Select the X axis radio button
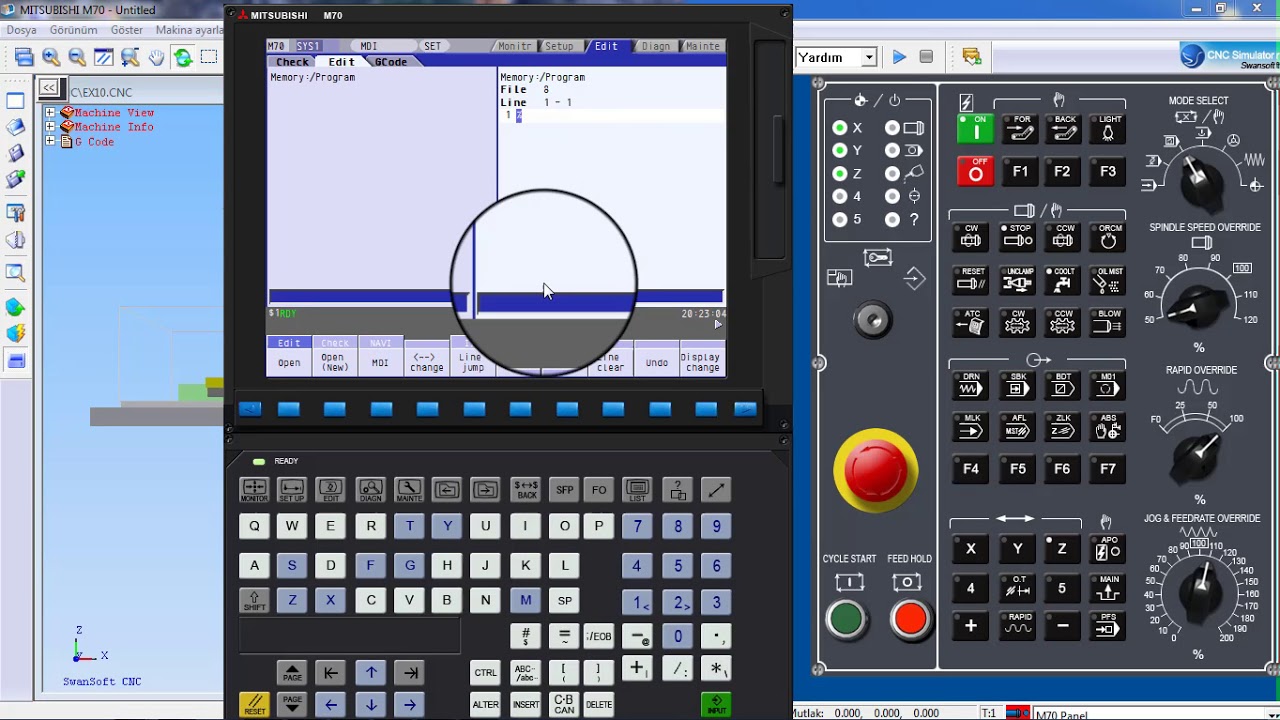Viewport: 1280px width, 720px height. (x=840, y=128)
